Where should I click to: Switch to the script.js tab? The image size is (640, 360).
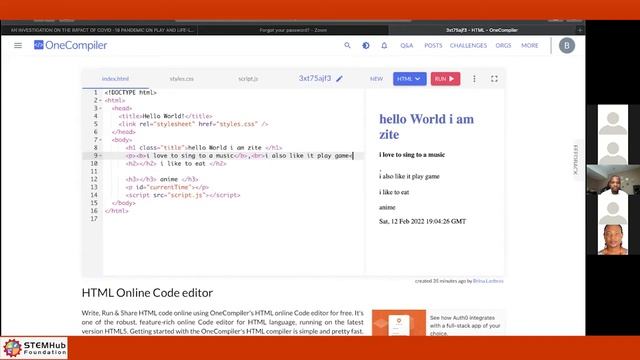click(x=248, y=79)
